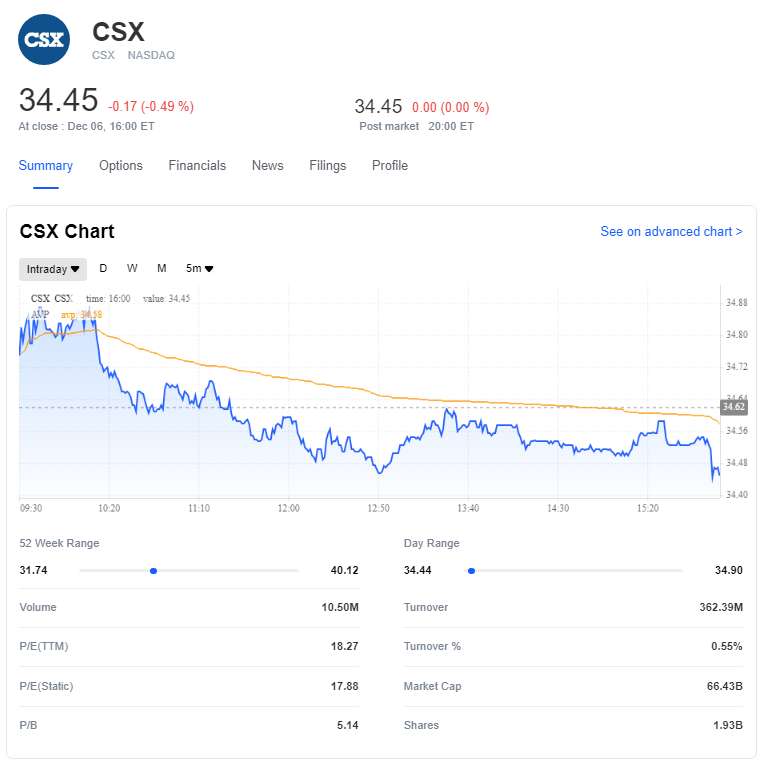Click the 52 Week Range slider dot
The image size is (760, 771).
(x=153, y=571)
